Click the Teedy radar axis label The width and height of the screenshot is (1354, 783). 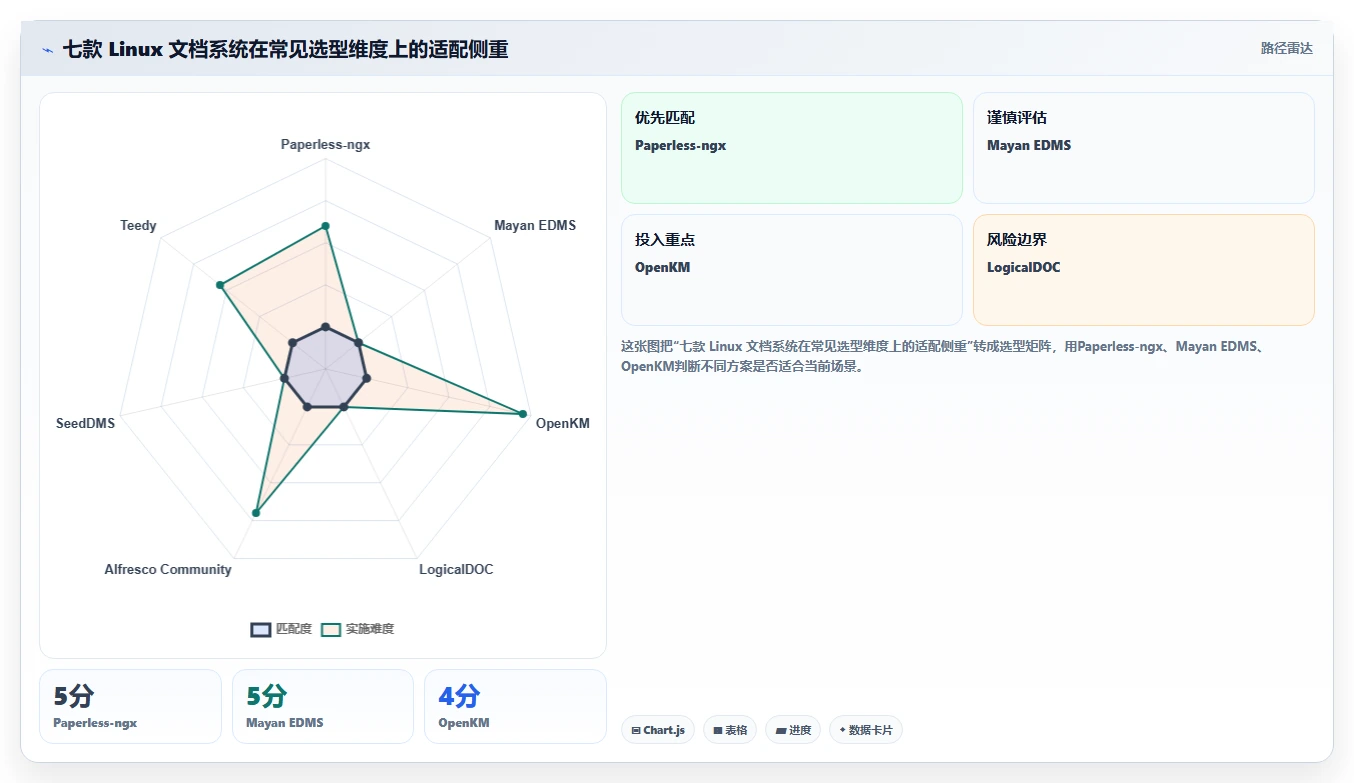[x=138, y=225]
